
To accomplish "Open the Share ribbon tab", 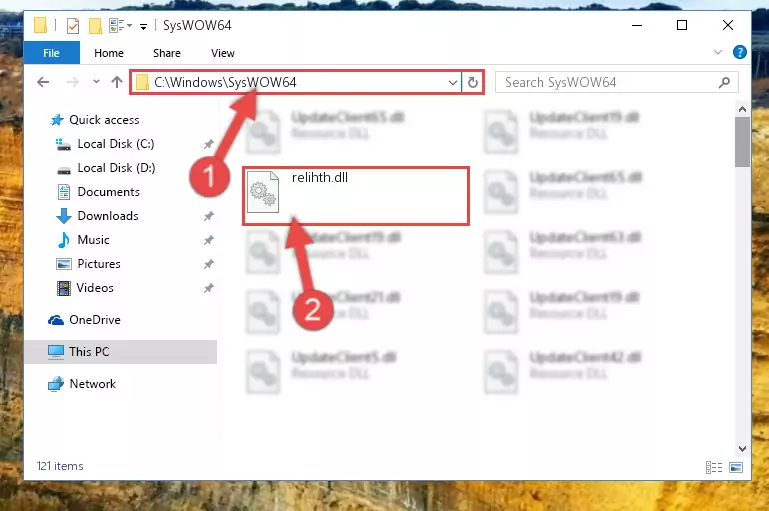I will (167, 53).
